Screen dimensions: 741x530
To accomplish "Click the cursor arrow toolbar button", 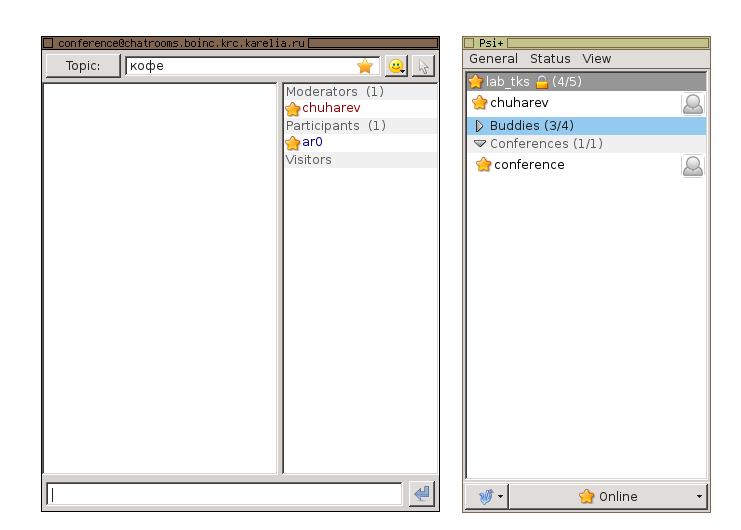I will (423, 67).
